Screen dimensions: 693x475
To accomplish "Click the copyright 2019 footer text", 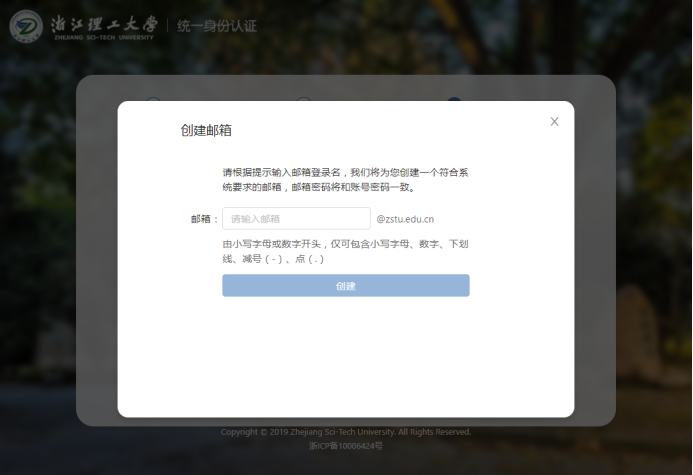I will point(345,432).
